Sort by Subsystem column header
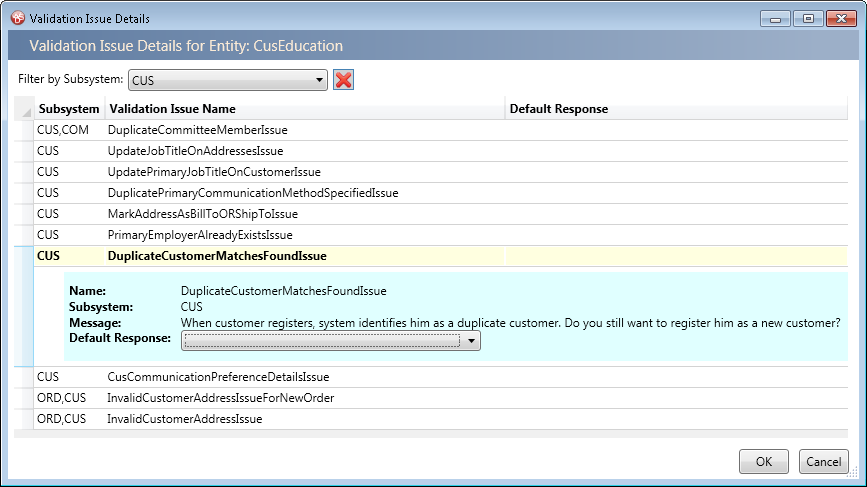Image resolution: width=867 pixels, height=487 pixels. pos(68,109)
